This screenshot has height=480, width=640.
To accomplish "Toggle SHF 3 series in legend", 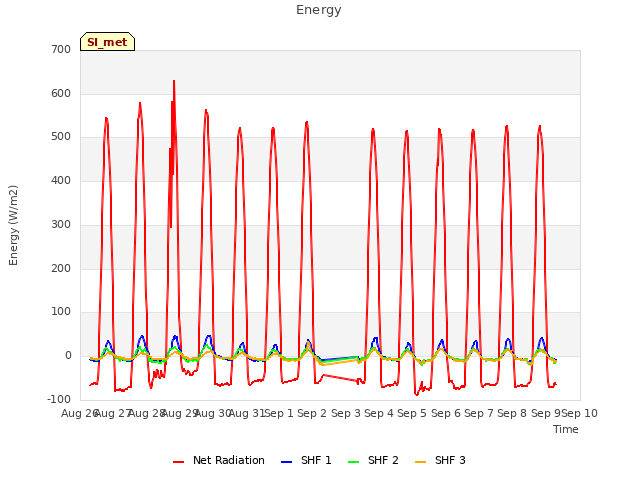I will (x=440, y=460).
